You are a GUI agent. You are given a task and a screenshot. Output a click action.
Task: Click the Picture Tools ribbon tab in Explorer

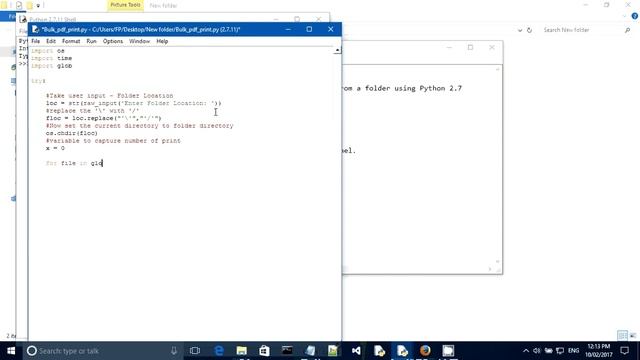point(125,5)
